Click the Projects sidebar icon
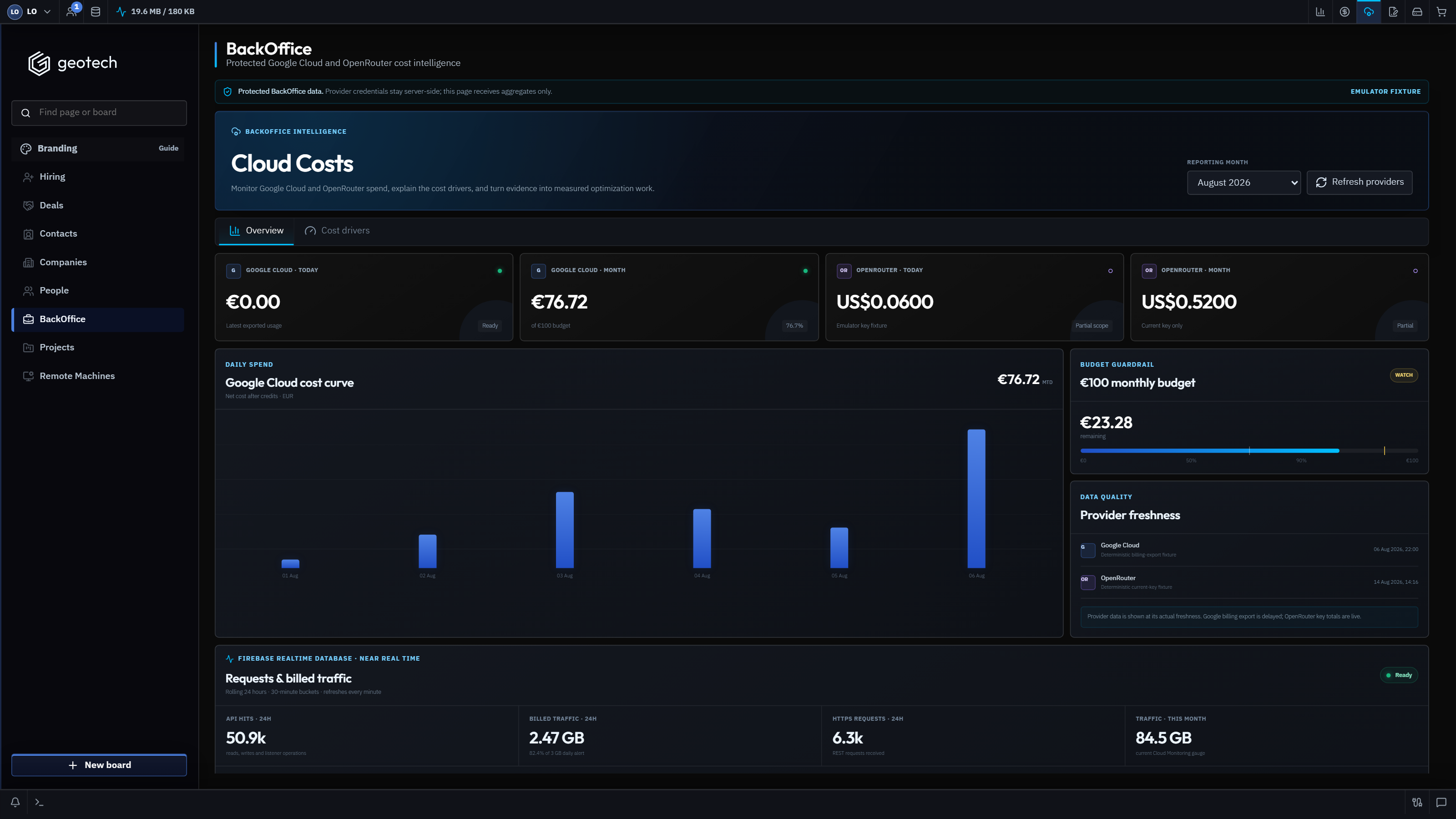 28,348
